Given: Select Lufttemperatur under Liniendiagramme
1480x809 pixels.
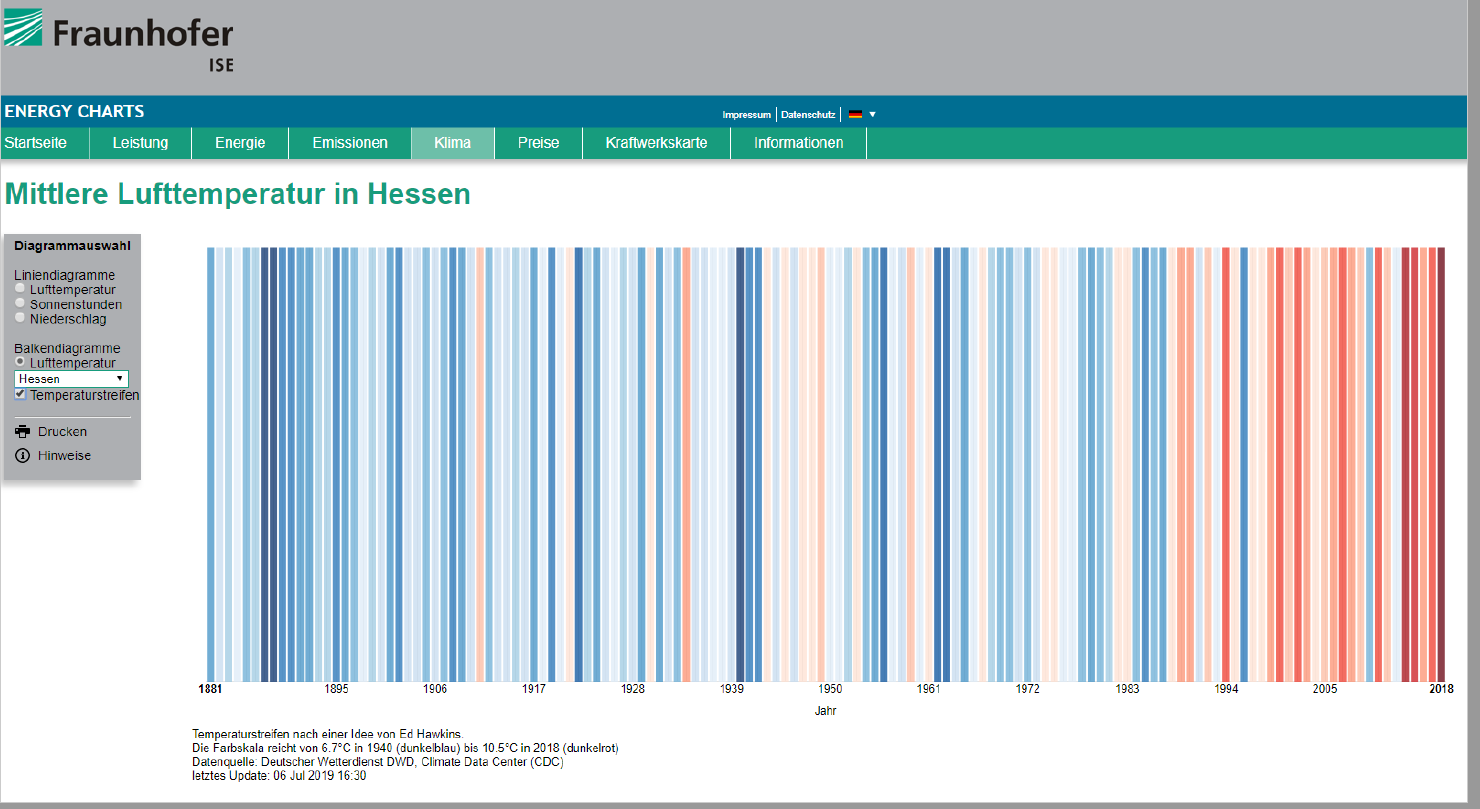Looking at the screenshot, I should [21, 290].
